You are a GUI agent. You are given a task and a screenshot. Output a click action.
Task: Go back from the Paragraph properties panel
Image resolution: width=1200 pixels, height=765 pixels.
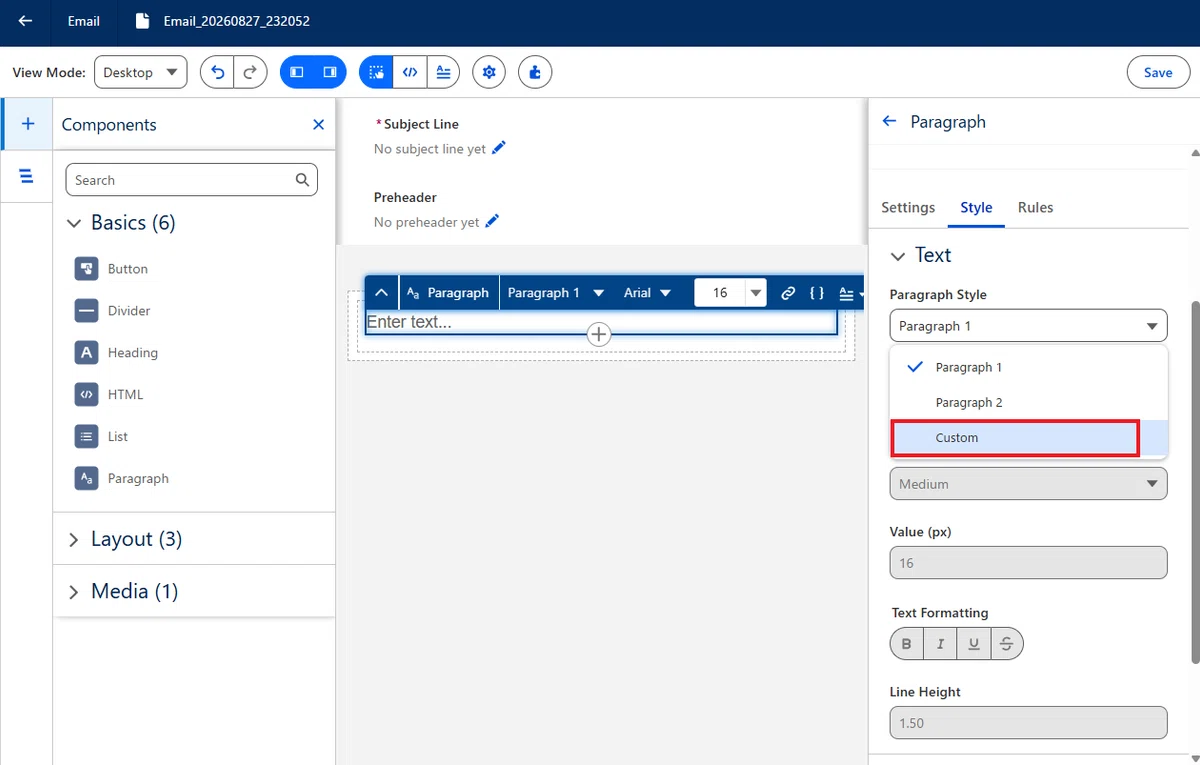(x=889, y=121)
